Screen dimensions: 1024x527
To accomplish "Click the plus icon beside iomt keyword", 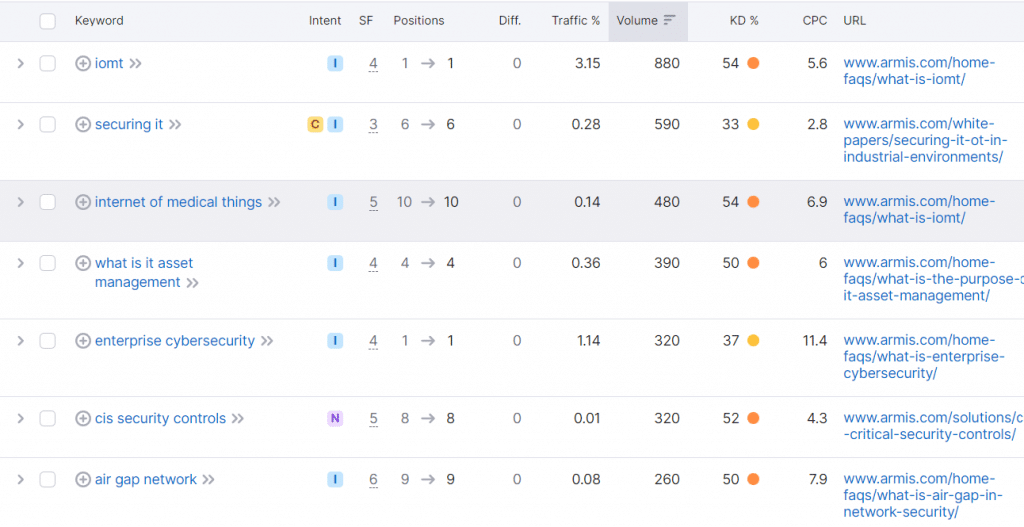I will [83, 63].
